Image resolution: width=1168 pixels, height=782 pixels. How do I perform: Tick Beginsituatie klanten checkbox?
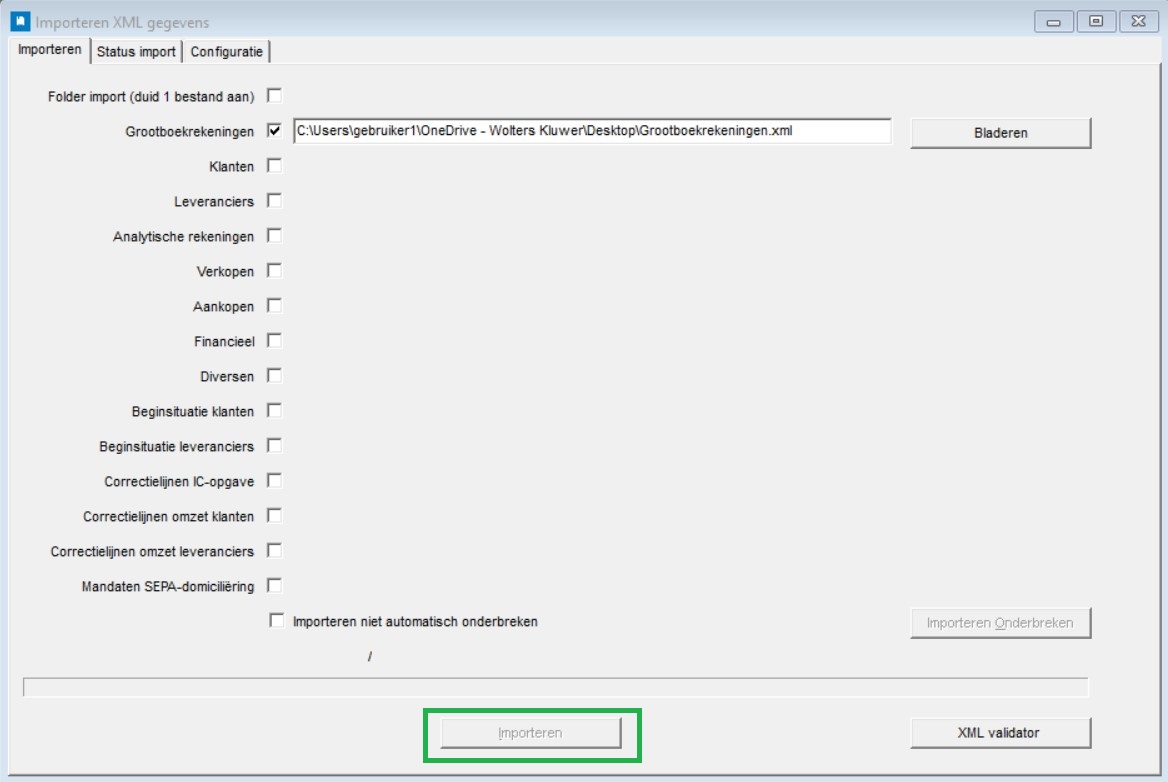tap(275, 411)
